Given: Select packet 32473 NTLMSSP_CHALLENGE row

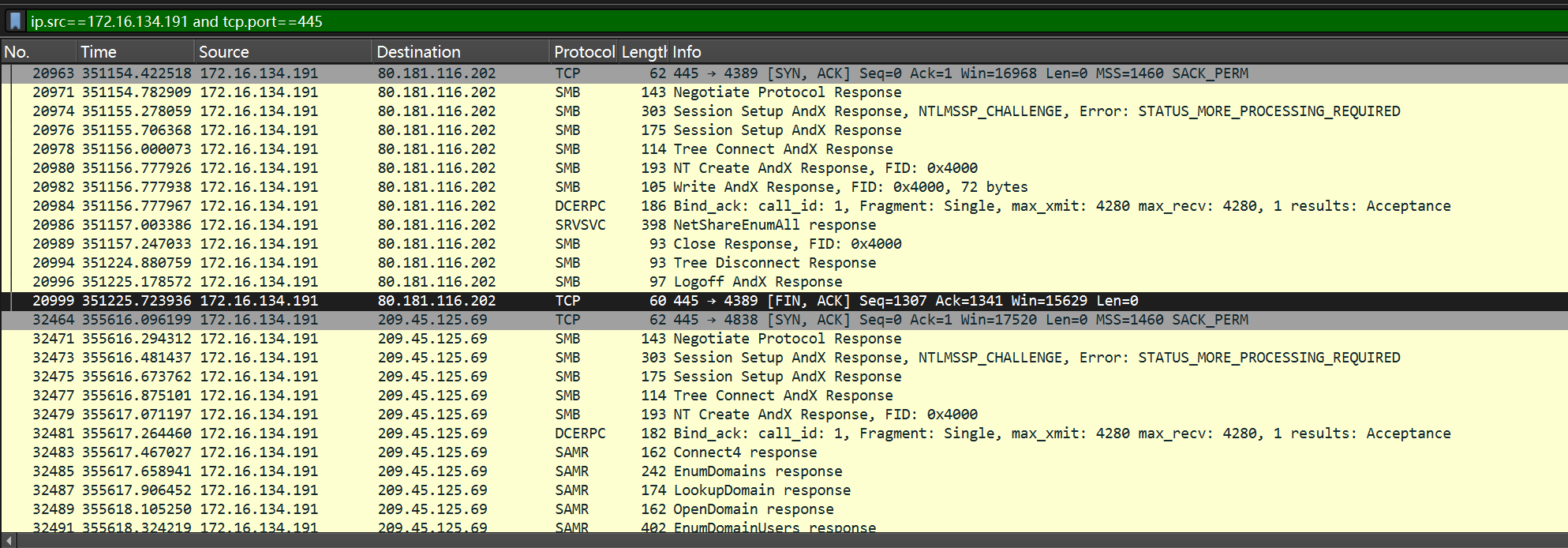Looking at the screenshot, I should pos(784,358).
